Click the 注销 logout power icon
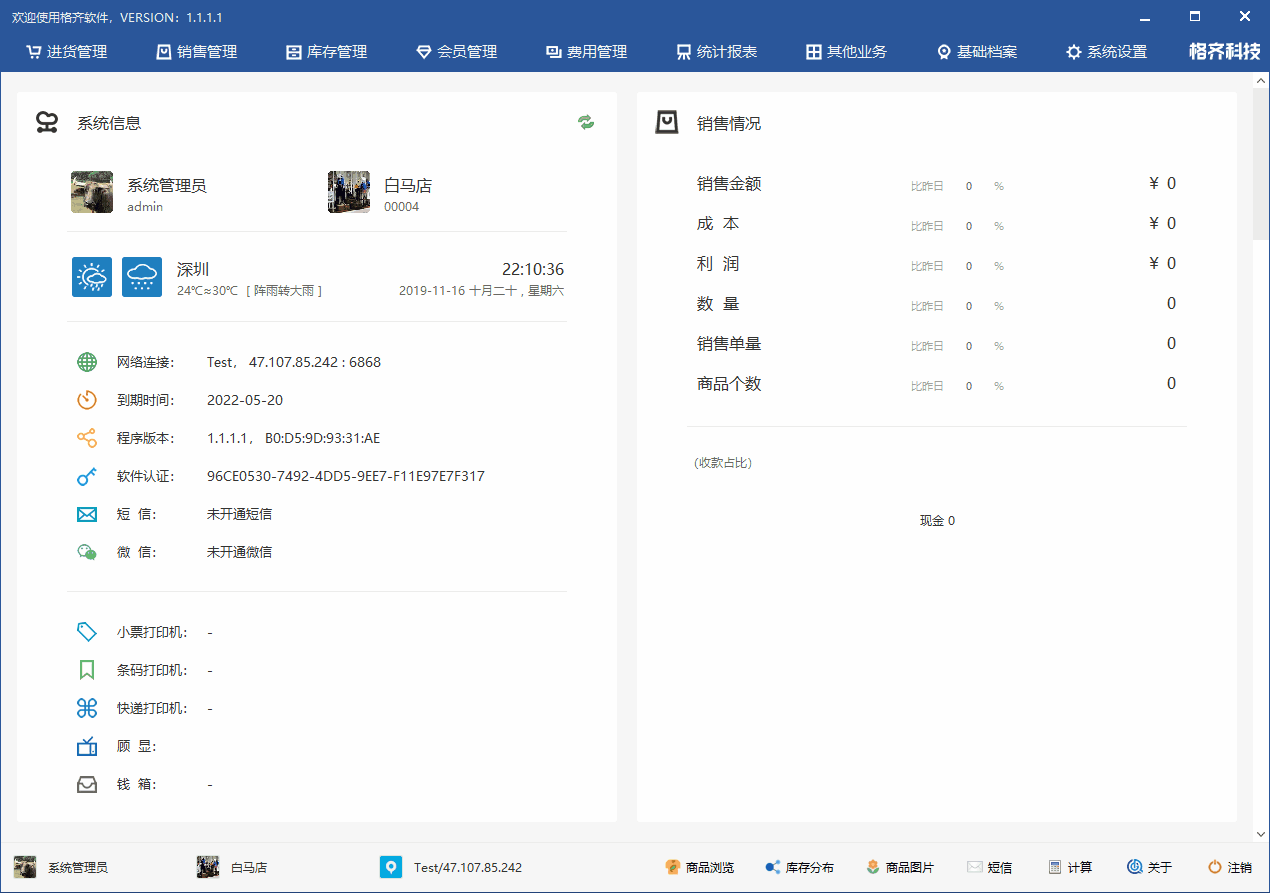Screen dimensions: 1270x893 [1215, 867]
